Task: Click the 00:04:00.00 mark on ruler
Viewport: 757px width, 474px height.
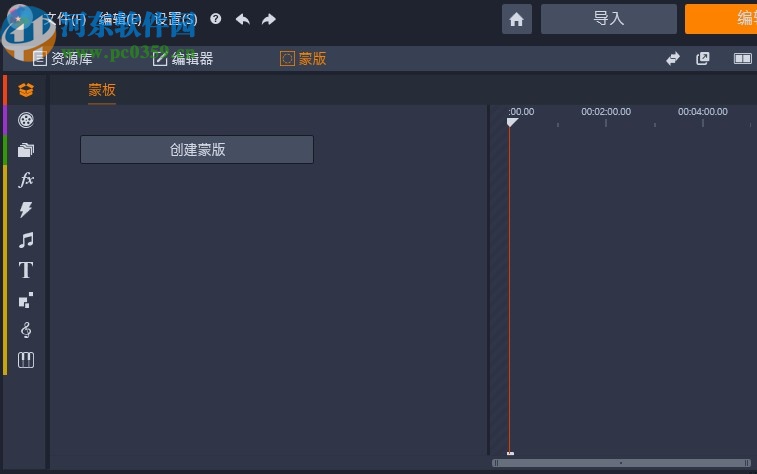Action: pyautogui.click(x=702, y=112)
